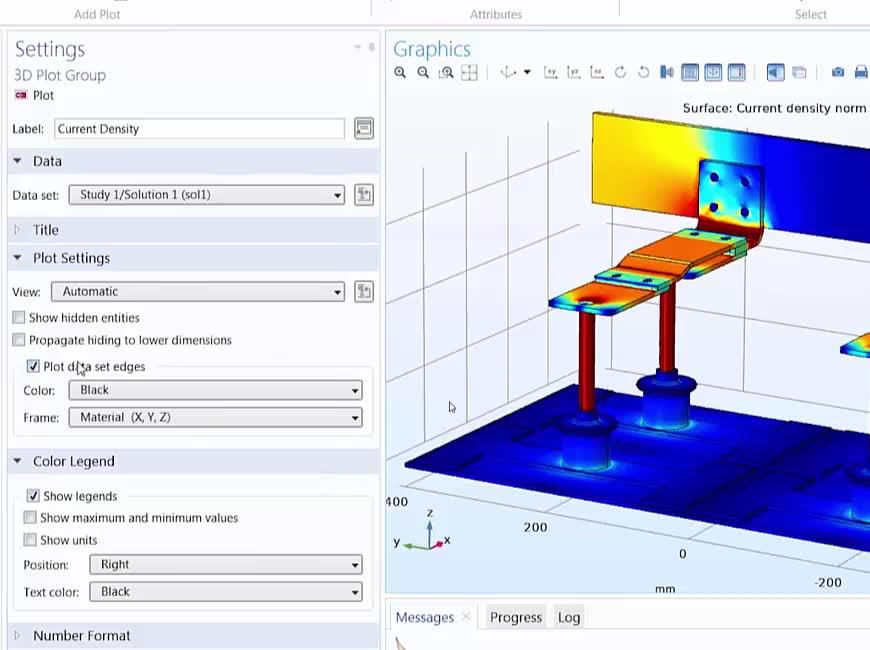Uncheck Plot data set edges

(33, 366)
